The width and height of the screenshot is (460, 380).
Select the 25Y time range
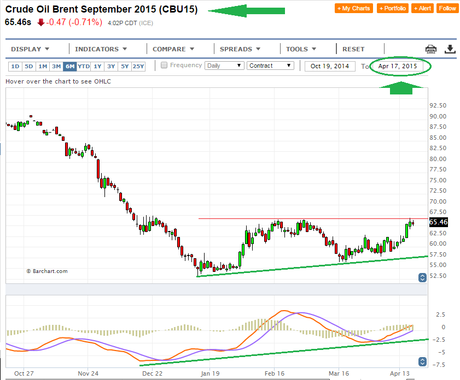click(138, 66)
